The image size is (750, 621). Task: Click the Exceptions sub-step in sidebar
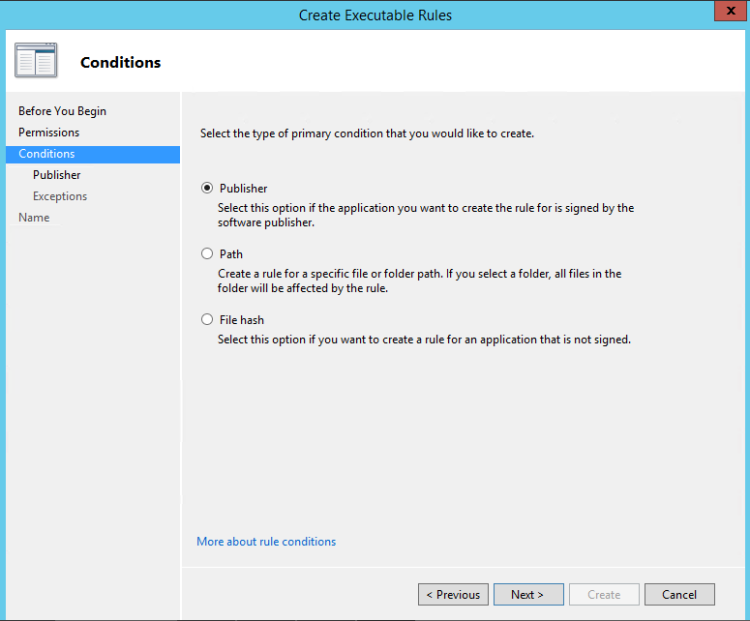pos(60,196)
